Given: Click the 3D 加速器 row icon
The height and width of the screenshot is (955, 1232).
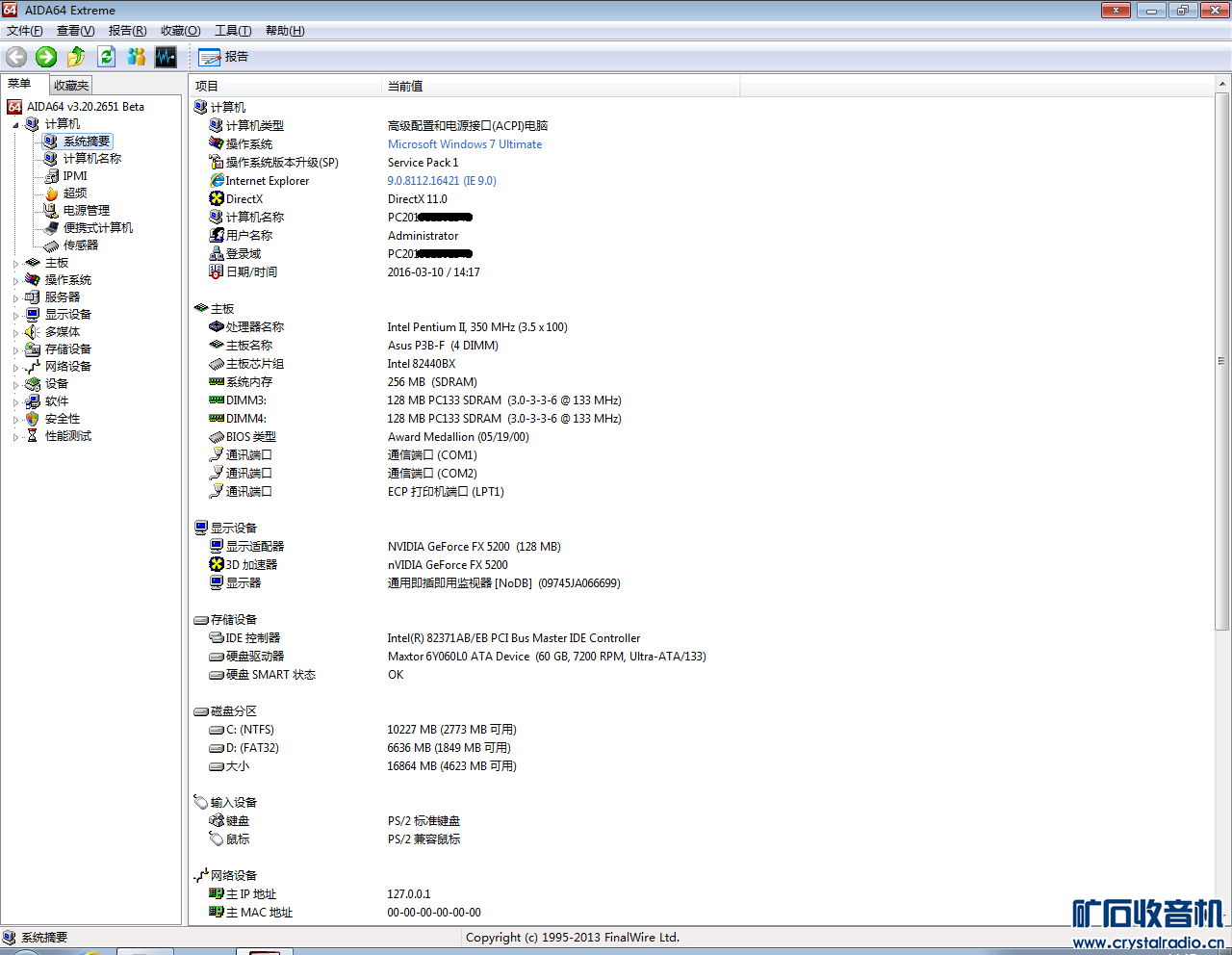Looking at the screenshot, I should point(217,565).
